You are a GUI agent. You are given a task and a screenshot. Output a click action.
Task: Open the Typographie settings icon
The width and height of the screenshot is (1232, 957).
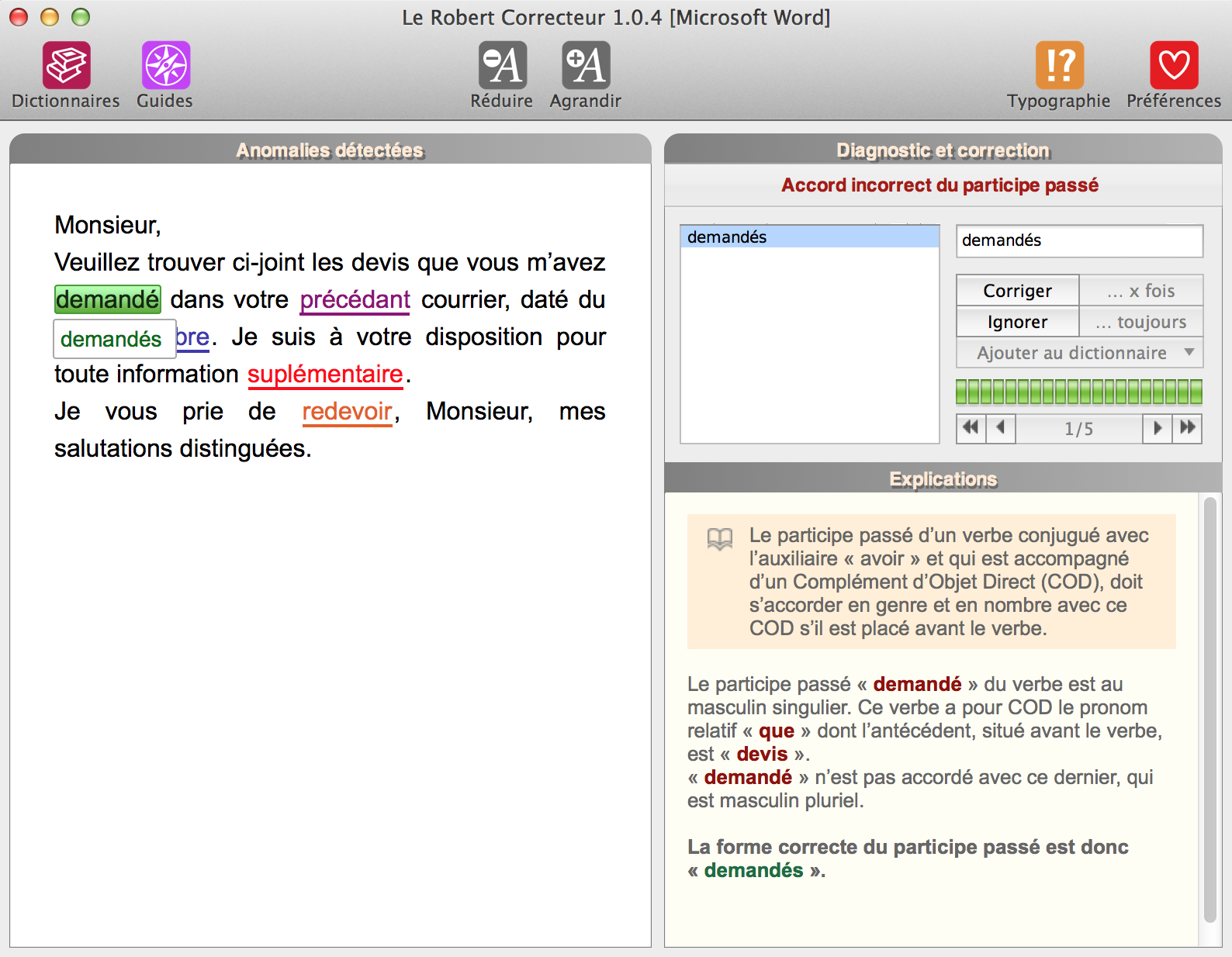tap(1059, 65)
